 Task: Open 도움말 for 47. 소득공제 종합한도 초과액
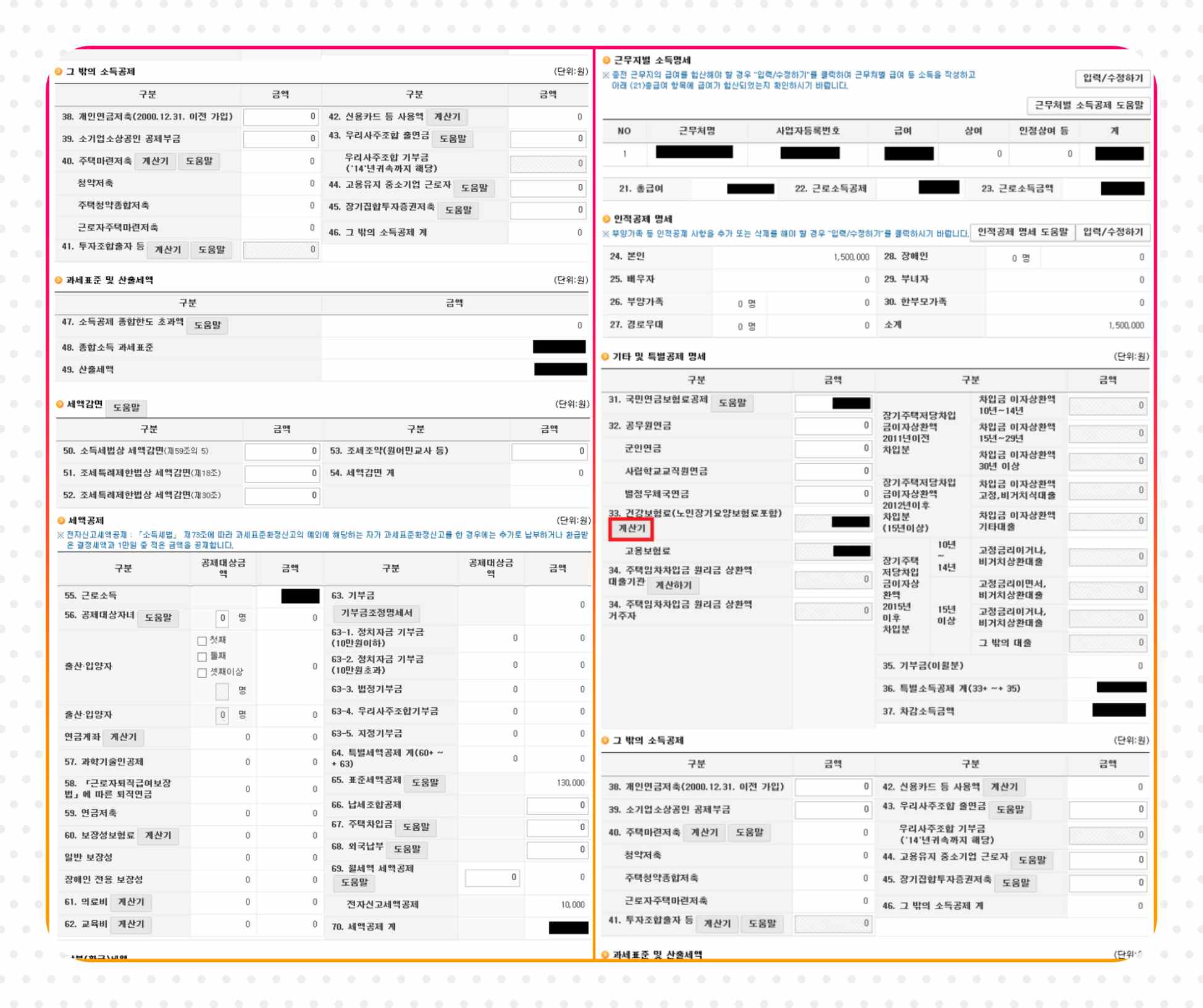207,325
